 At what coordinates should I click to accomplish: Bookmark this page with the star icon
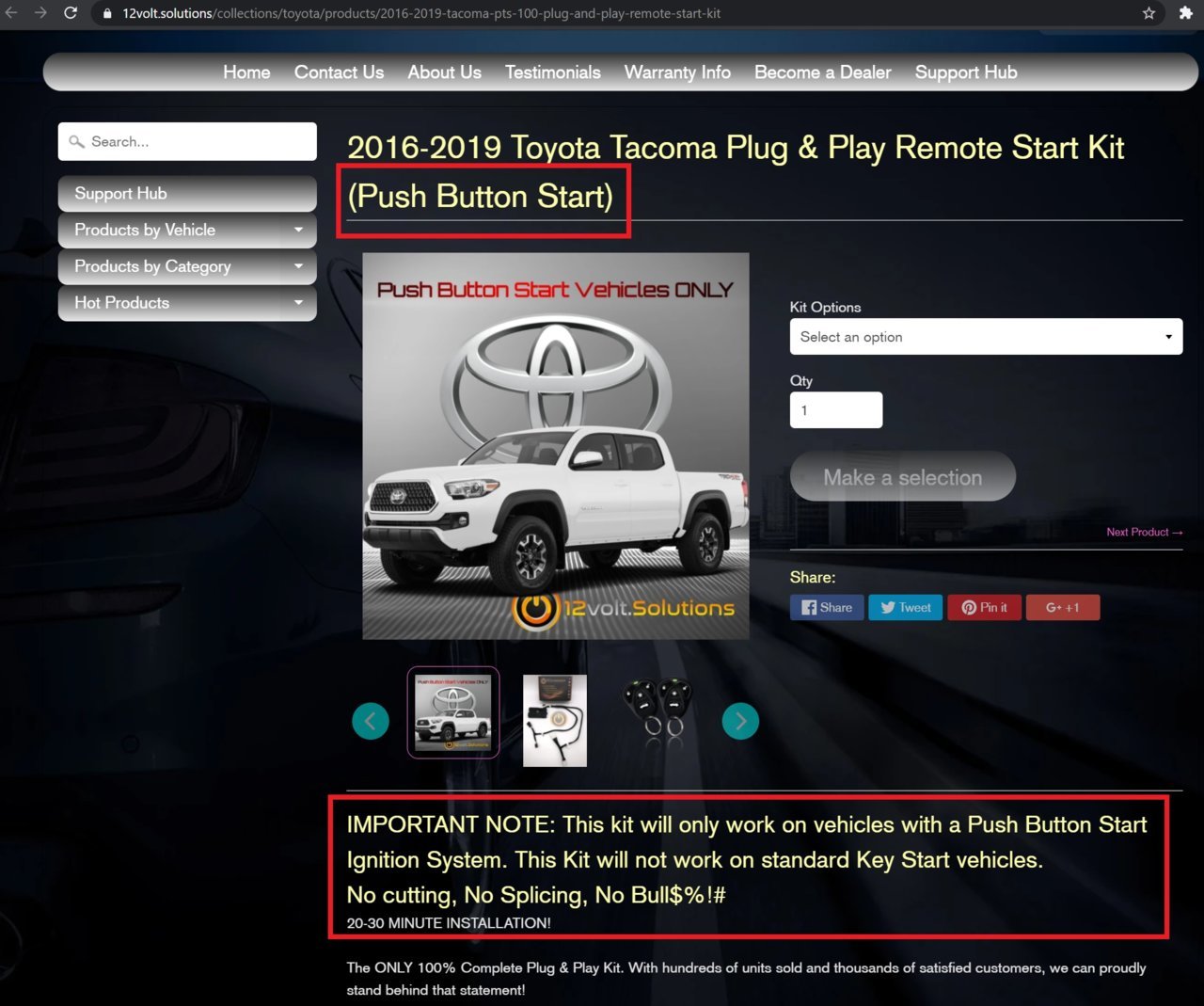1149,13
